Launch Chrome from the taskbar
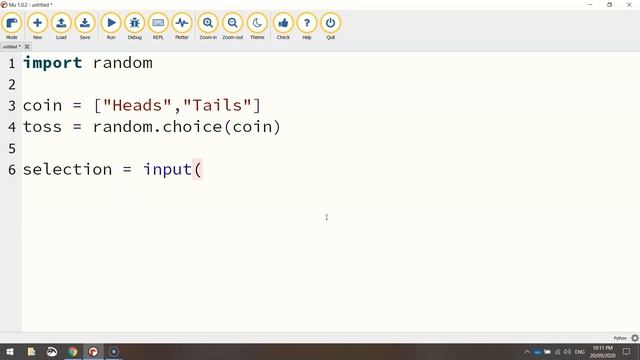Screen dimensions: 640x360 [73, 351]
